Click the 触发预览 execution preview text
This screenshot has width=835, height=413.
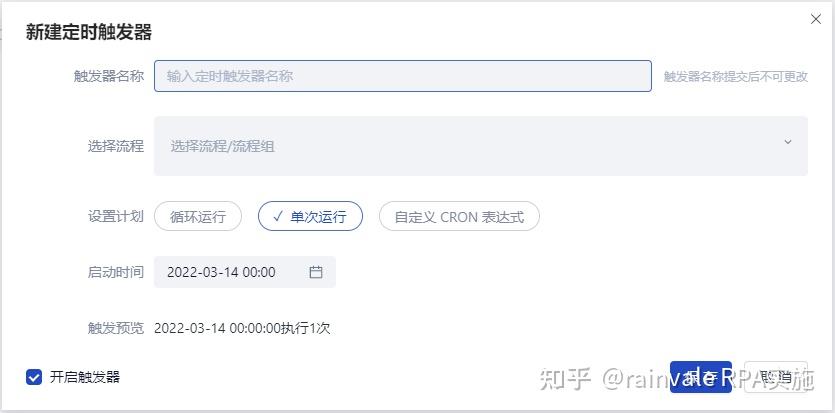pyautogui.click(x=242, y=328)
